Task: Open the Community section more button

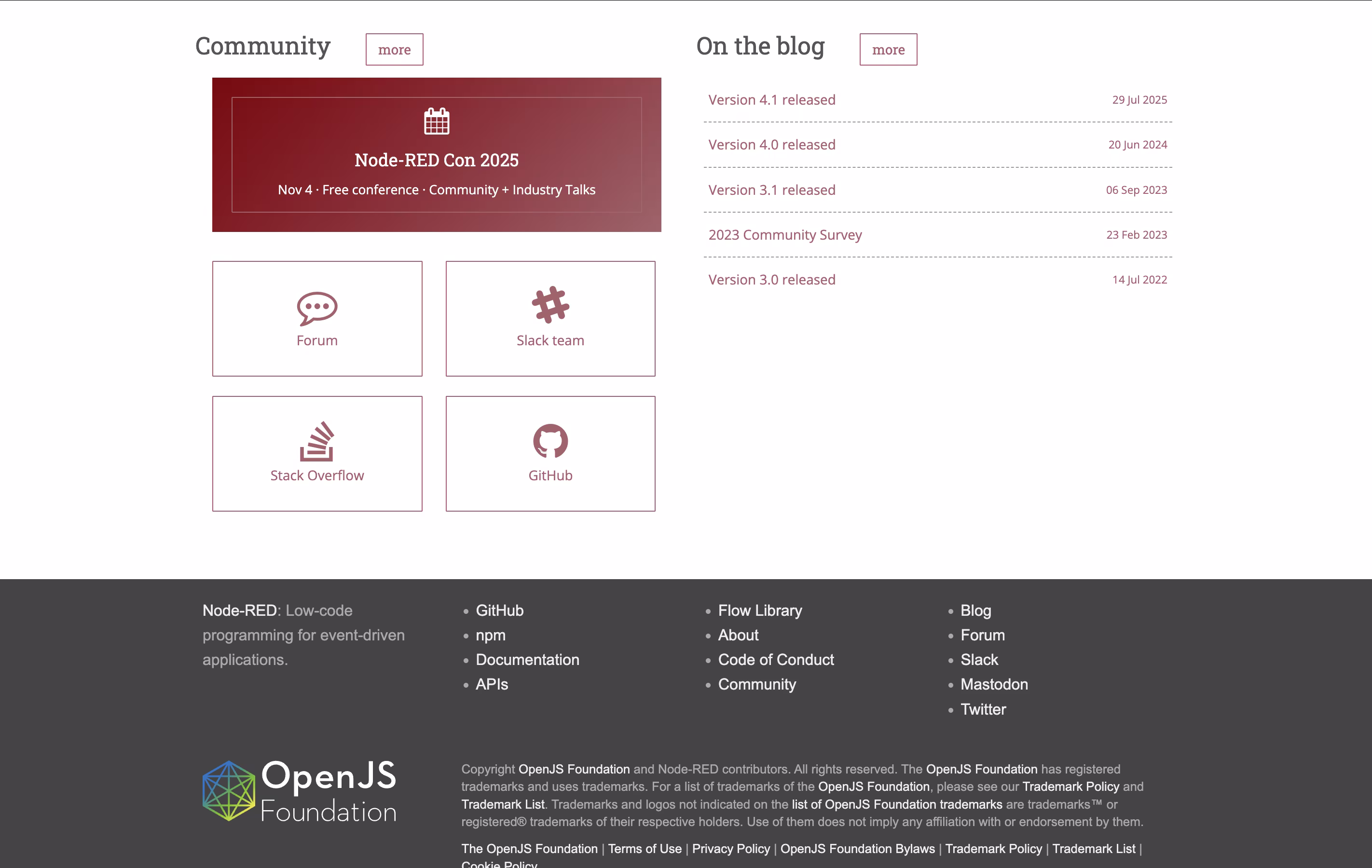Action: 394,50
